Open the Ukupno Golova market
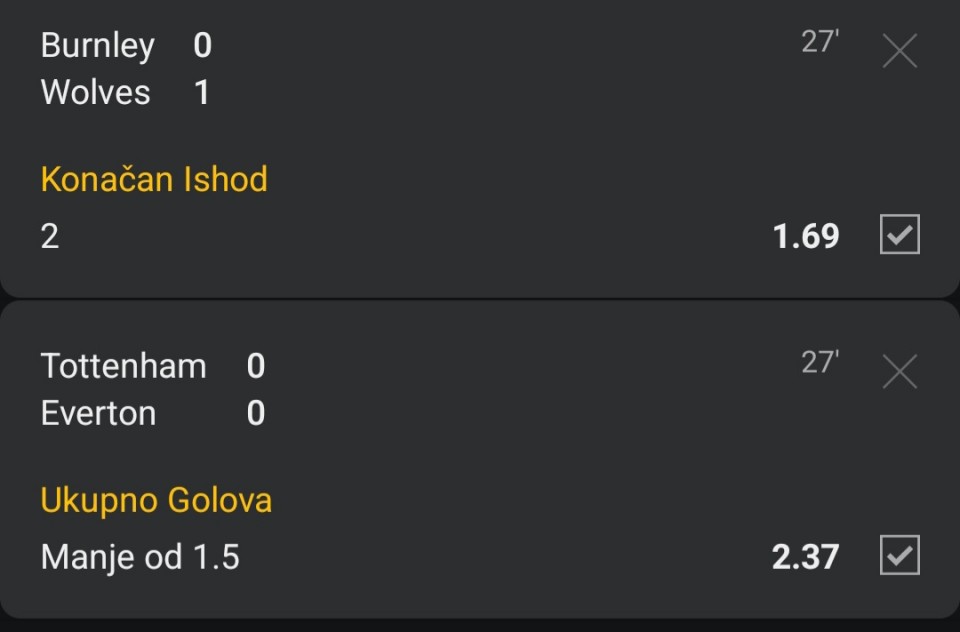 [156, 500]
